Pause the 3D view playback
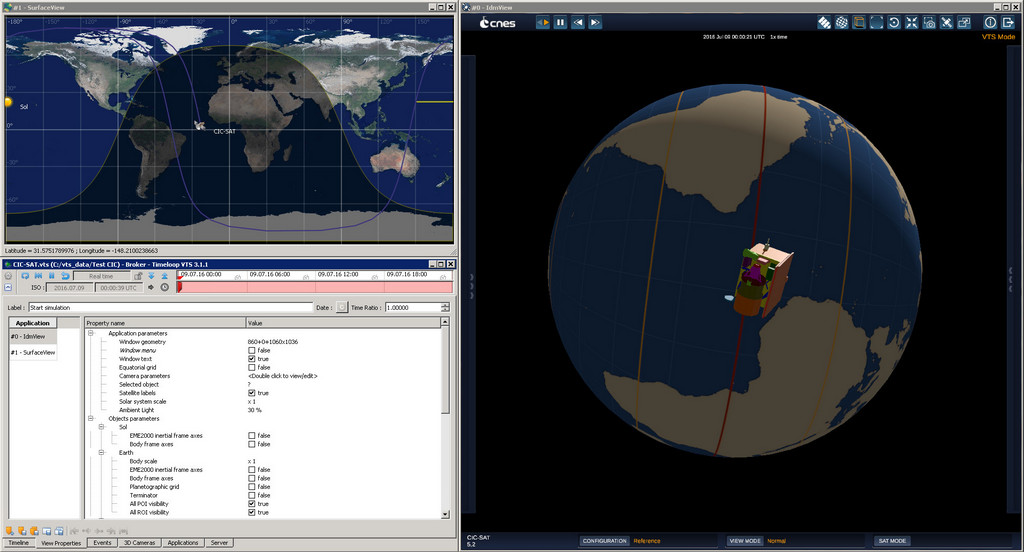 560,22
